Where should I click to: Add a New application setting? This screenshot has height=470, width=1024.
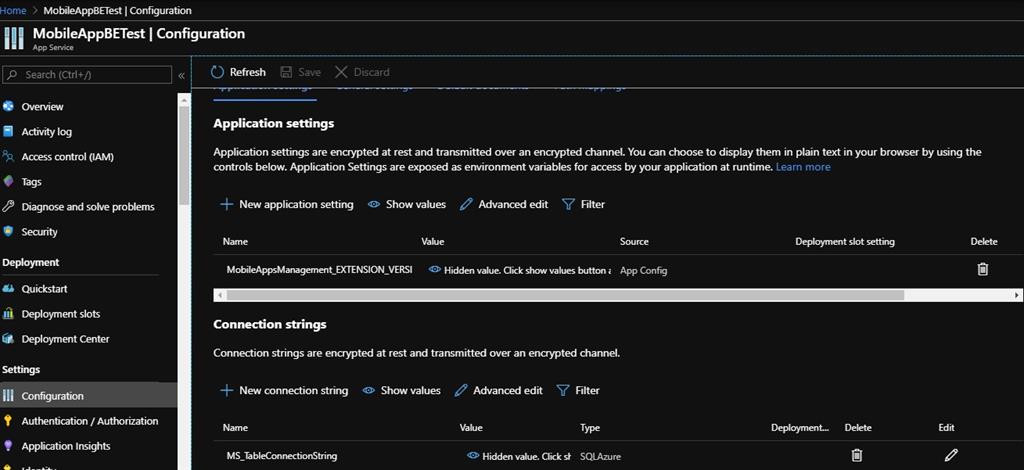pos(287,204)
